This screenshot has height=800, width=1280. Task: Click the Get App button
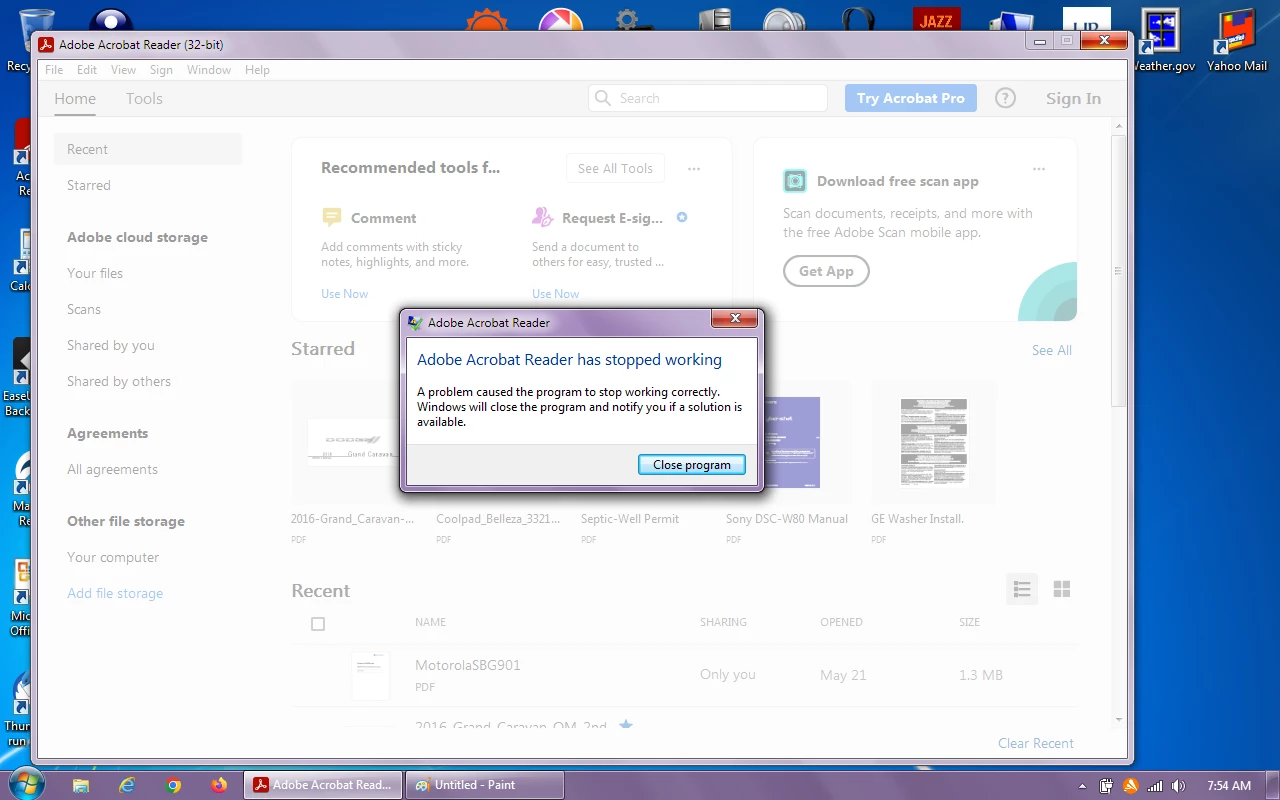tap(826, 271)
